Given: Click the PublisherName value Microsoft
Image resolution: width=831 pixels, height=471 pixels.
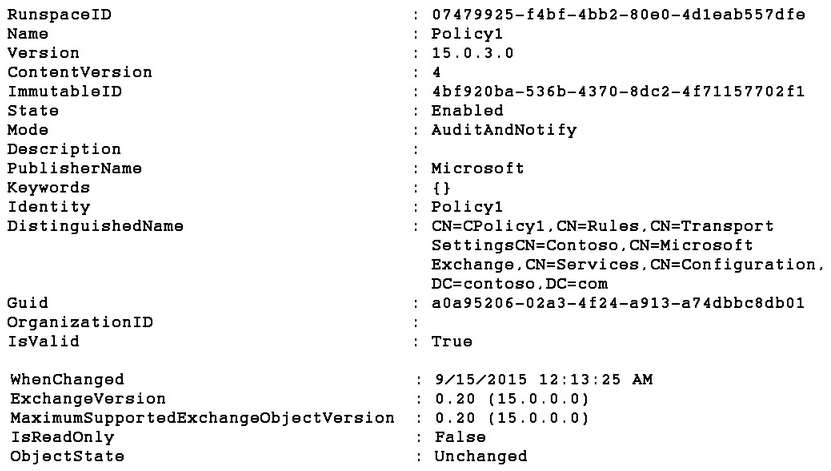Looking at the screenshot, I should point(478,168).
